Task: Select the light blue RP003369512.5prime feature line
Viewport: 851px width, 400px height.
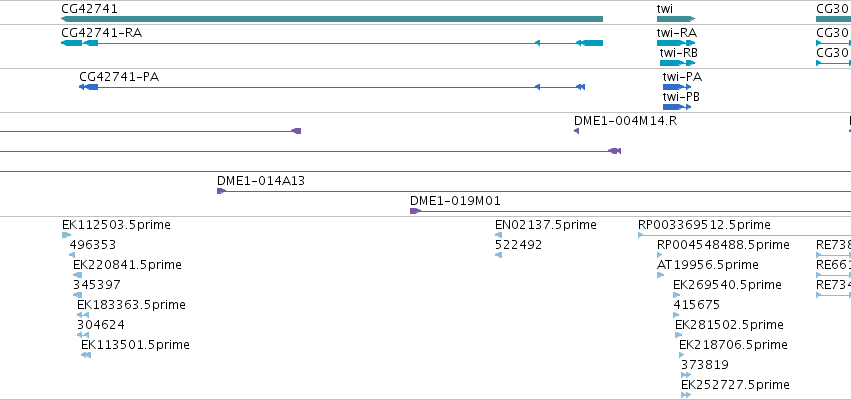Action: tap(745, 235)
